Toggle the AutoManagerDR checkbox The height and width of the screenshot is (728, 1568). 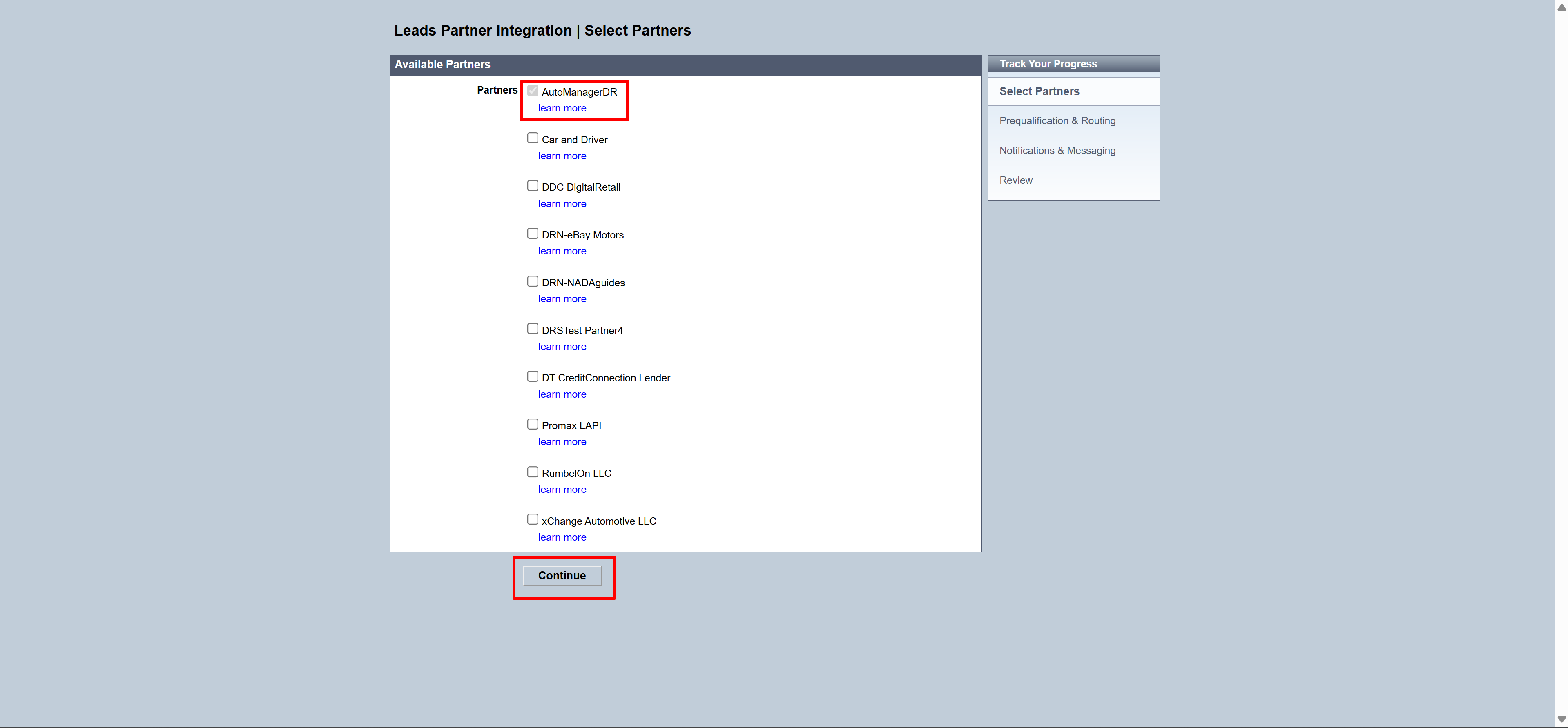tap(533, 91)
